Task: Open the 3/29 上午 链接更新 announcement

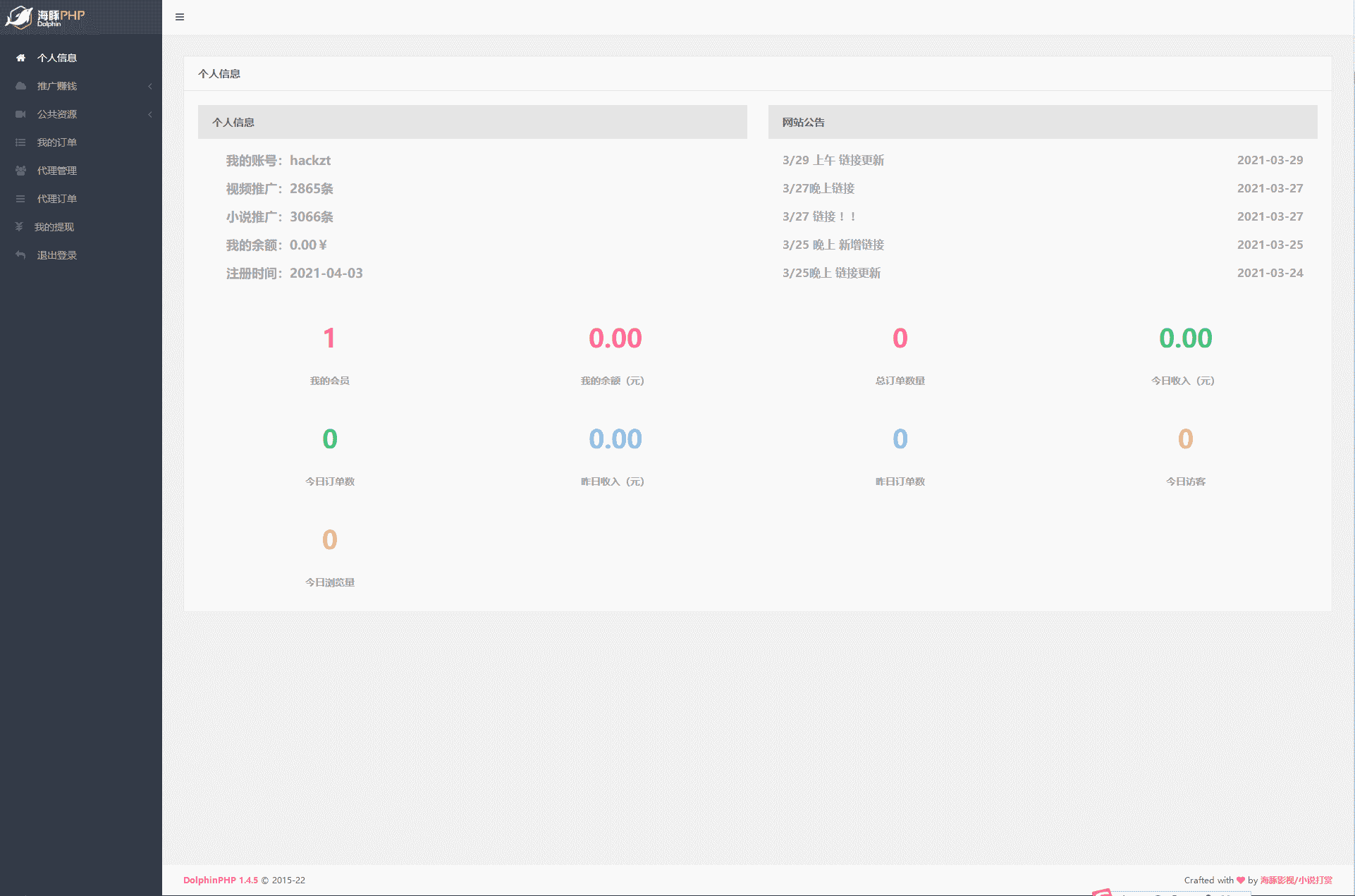Action: tap(833, 160)
